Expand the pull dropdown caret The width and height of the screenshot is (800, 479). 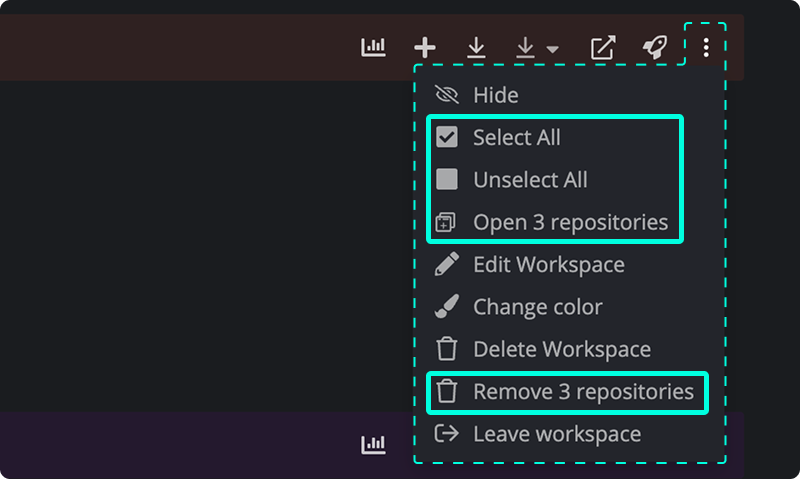tap(553, 49)
